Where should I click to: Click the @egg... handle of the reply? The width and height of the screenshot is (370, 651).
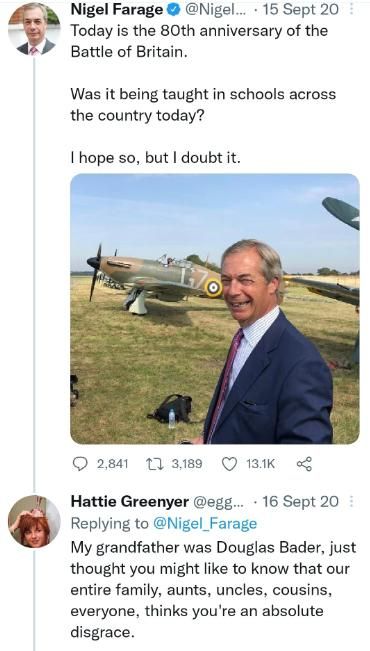[219, 502]
